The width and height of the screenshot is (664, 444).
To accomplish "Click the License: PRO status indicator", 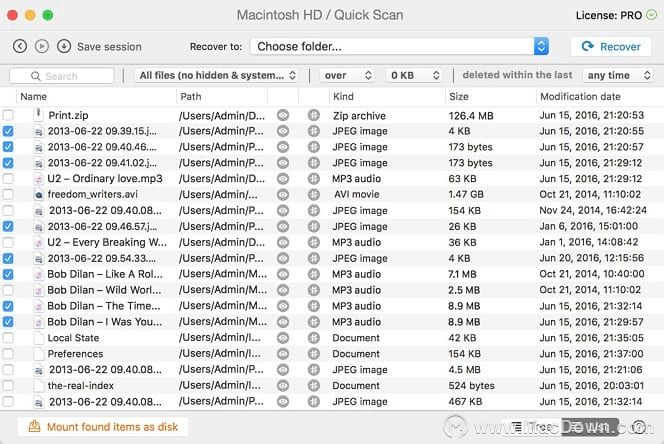I will (x=616, y=15).
